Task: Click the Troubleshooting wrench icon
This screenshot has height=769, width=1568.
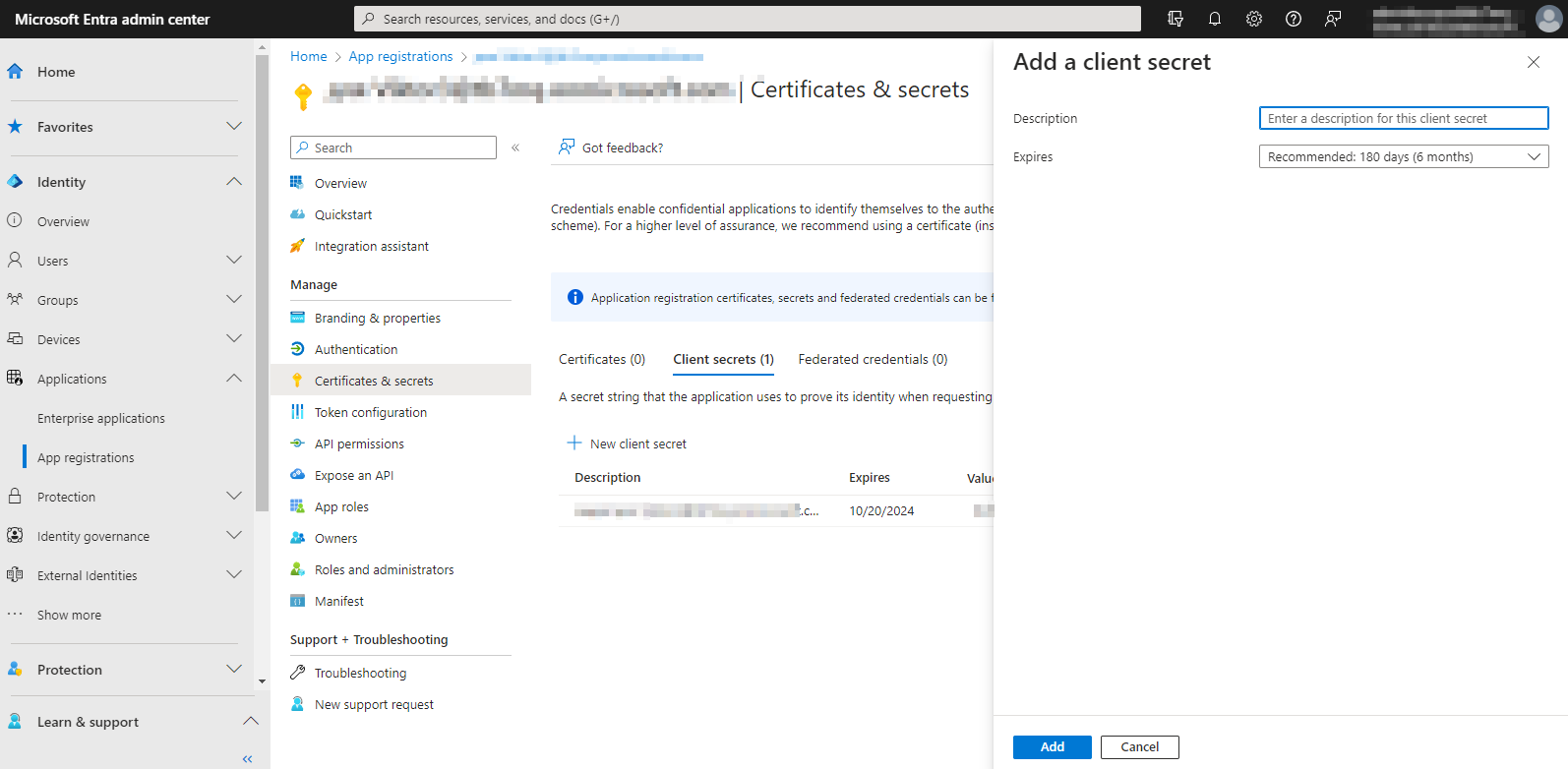Action: pos(297,673)
